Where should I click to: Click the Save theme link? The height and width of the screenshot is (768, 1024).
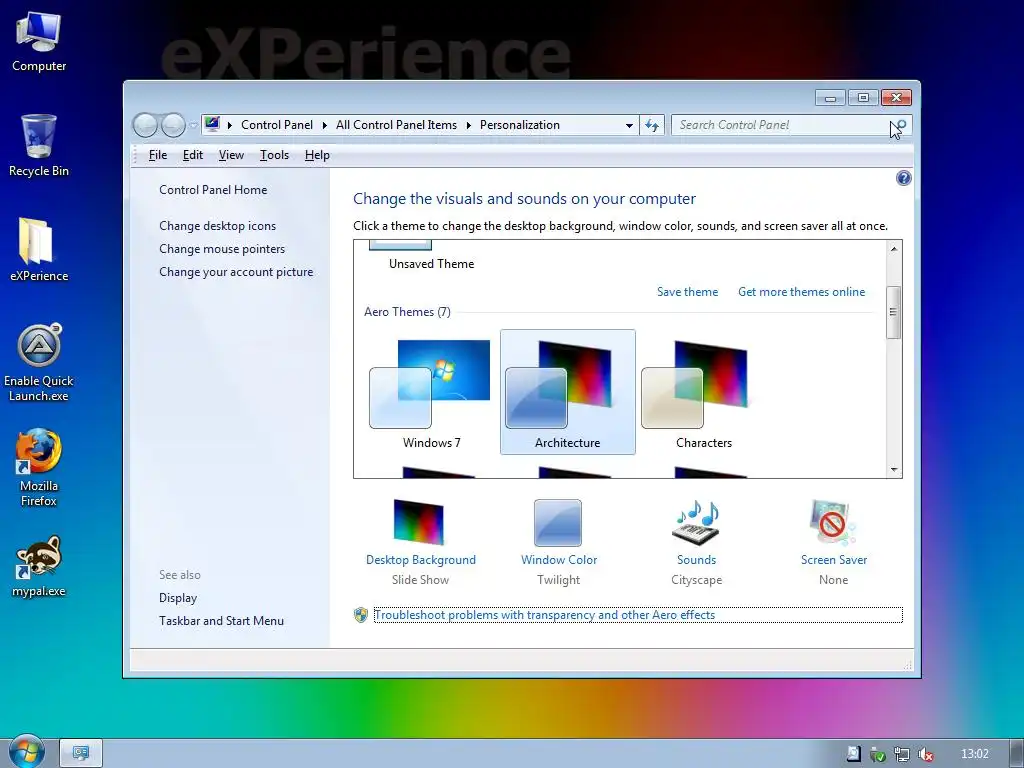[x=687, y=292]
